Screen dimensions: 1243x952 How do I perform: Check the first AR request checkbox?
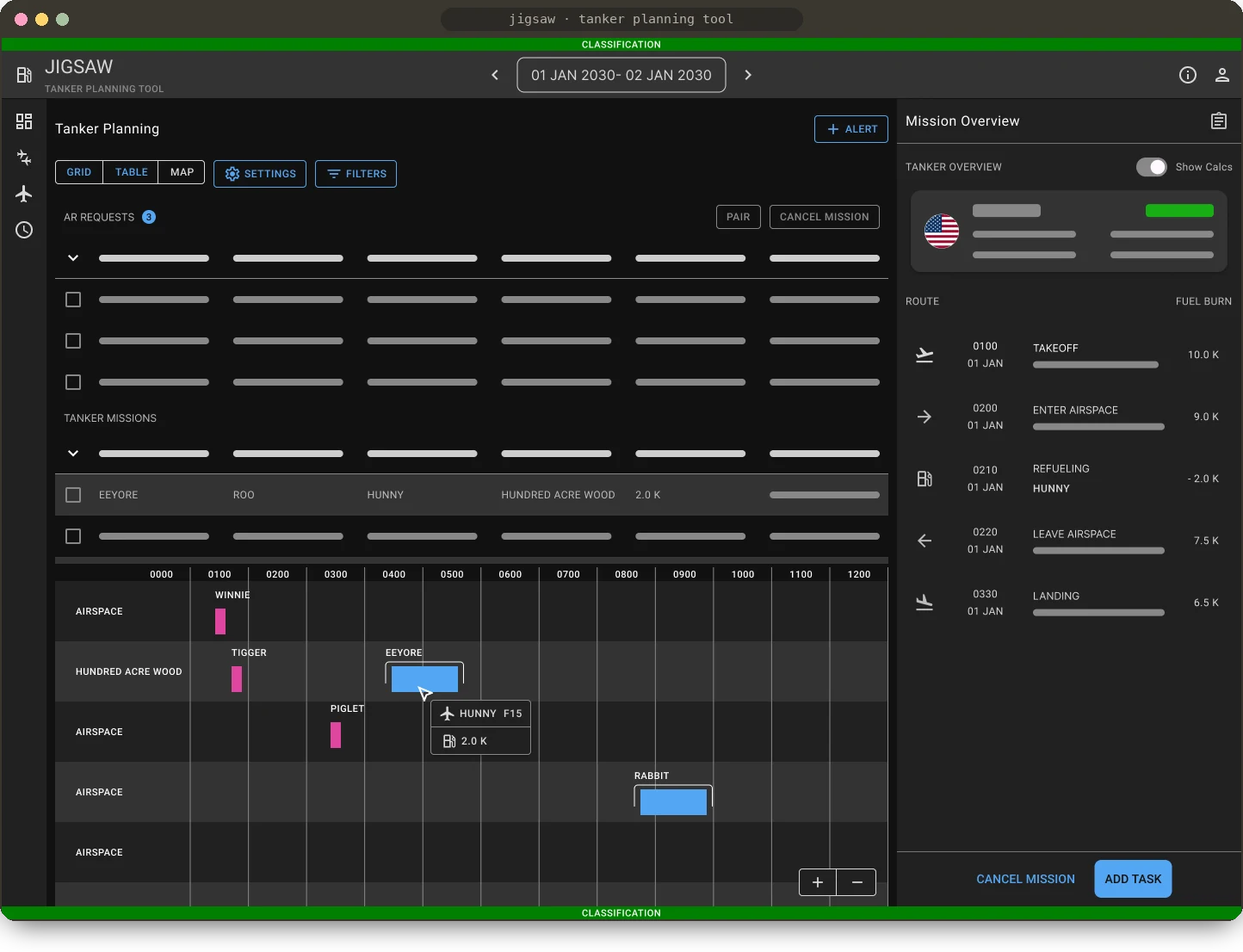73,300
